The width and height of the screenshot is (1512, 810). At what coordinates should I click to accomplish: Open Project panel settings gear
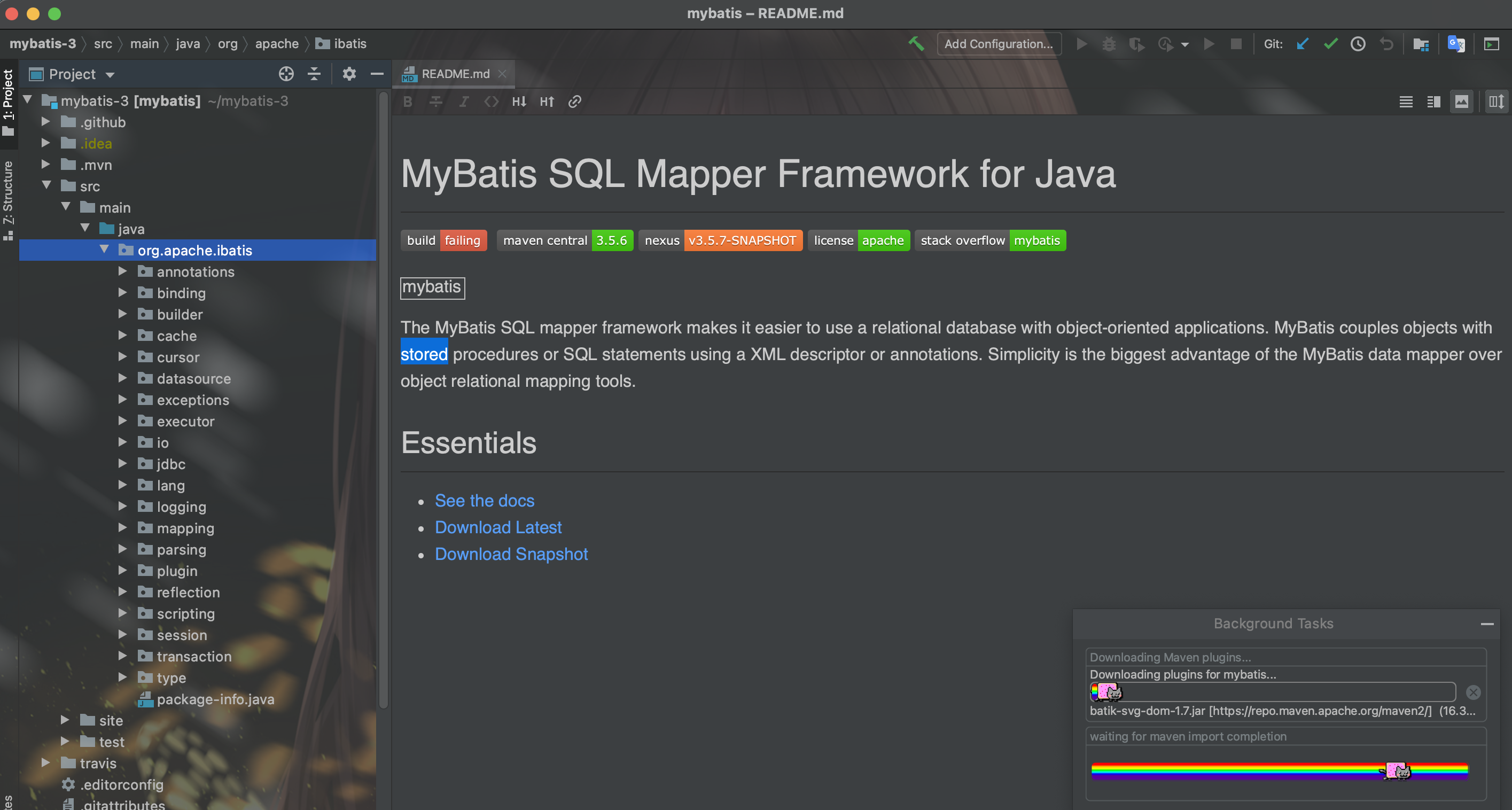[349, 74]
